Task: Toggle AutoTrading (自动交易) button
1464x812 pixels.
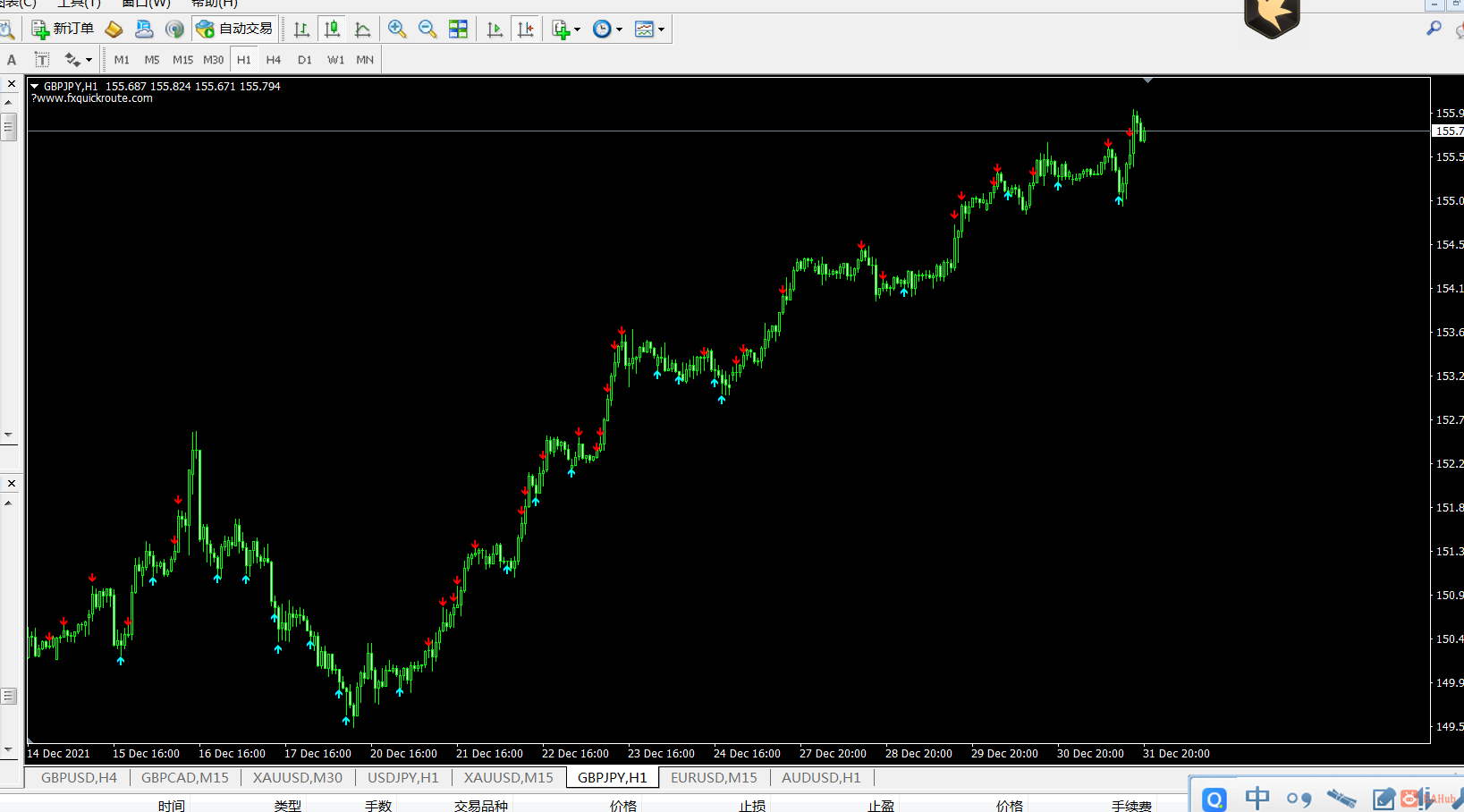Action: coord(234,29)
